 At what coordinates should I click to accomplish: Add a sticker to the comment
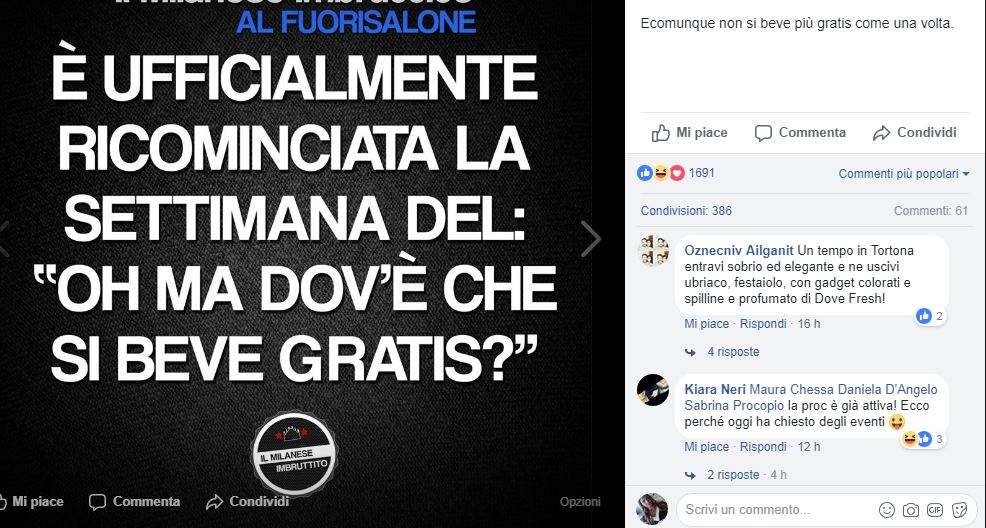tap(960, 510)
